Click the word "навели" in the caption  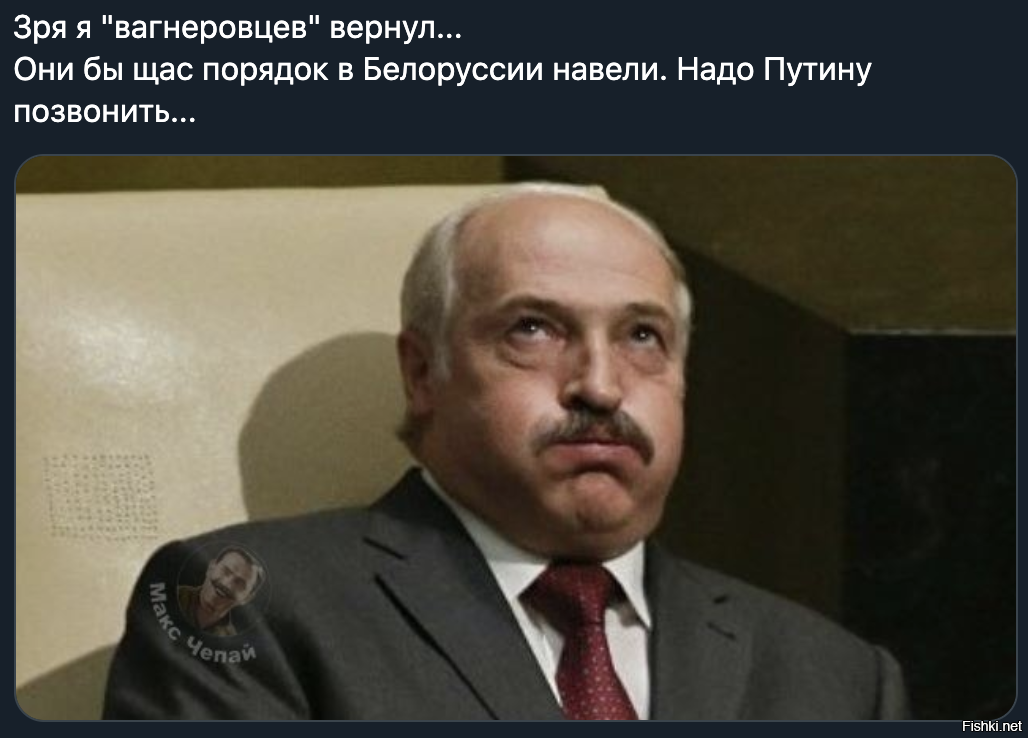(608, 69)
